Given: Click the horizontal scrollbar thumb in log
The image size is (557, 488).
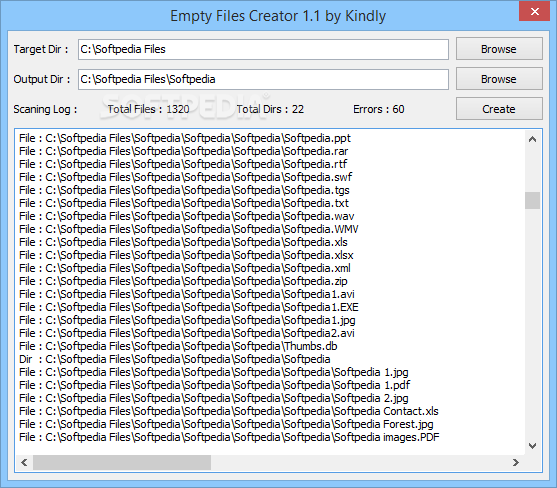Looking at the screenshot, I should pos(122,462).
